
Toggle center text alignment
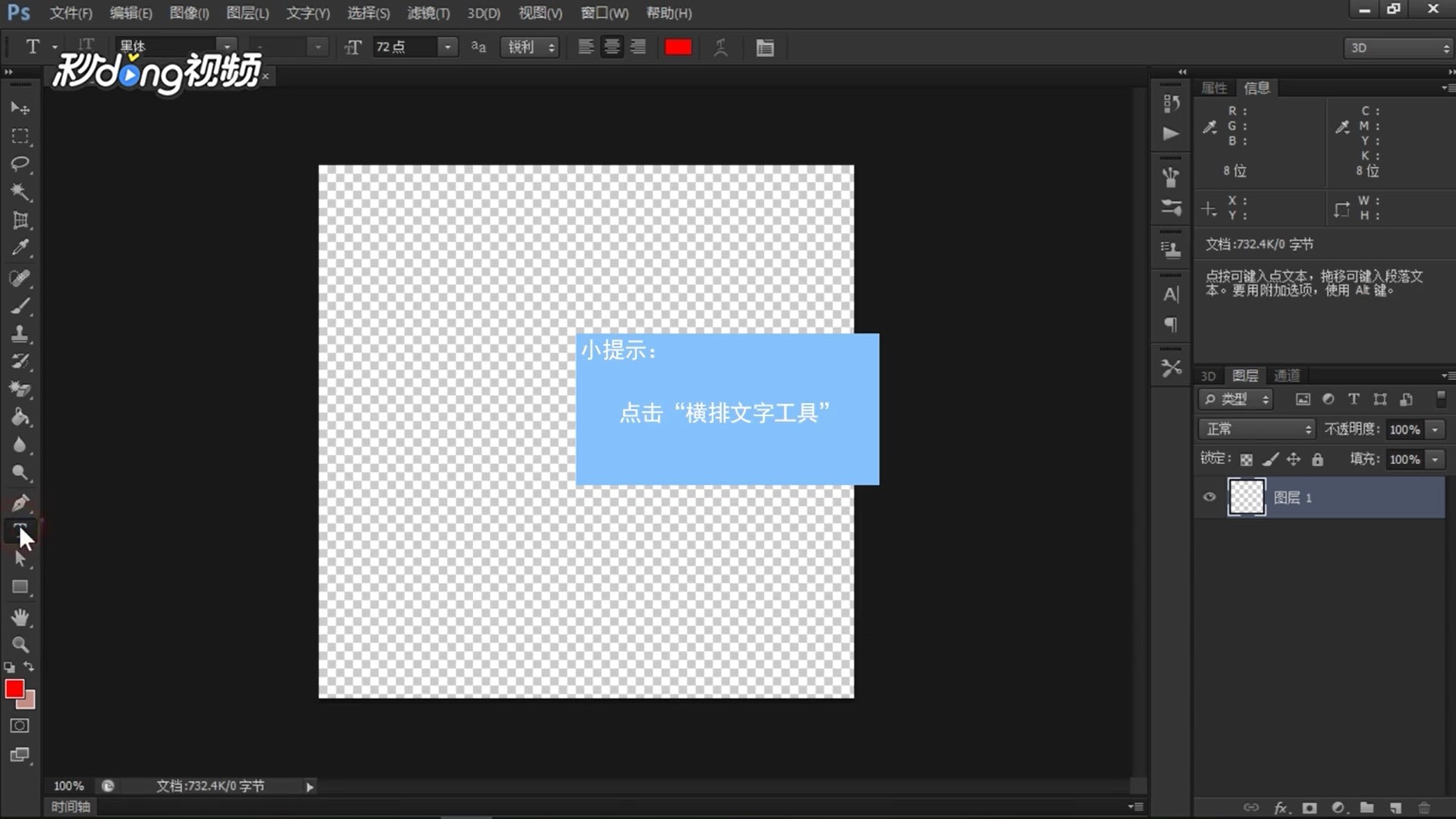[x=611, y=47]
